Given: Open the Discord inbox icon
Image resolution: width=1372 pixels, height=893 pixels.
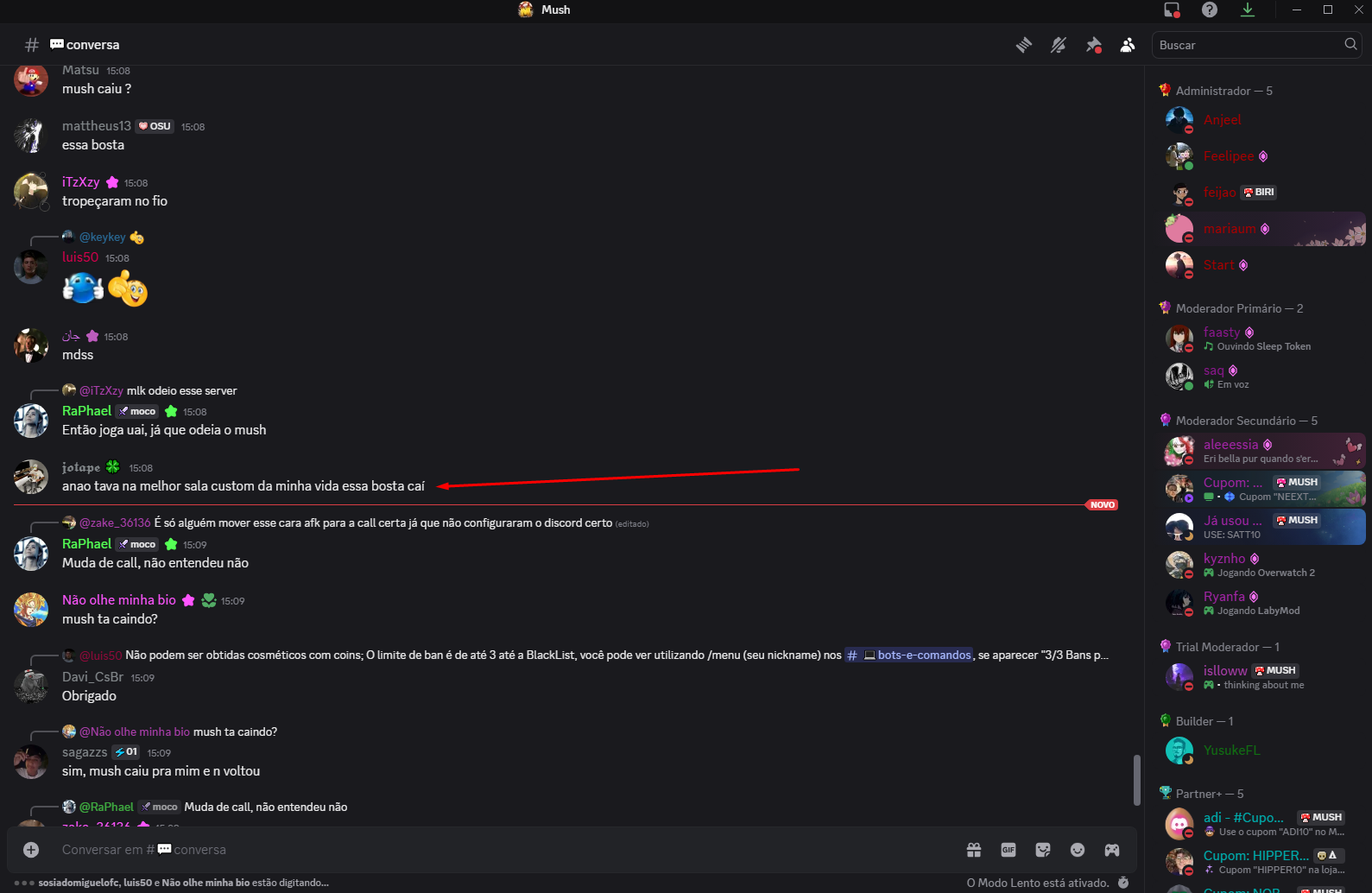Looking at the screenshot, I should click(x=1172, y=9).
